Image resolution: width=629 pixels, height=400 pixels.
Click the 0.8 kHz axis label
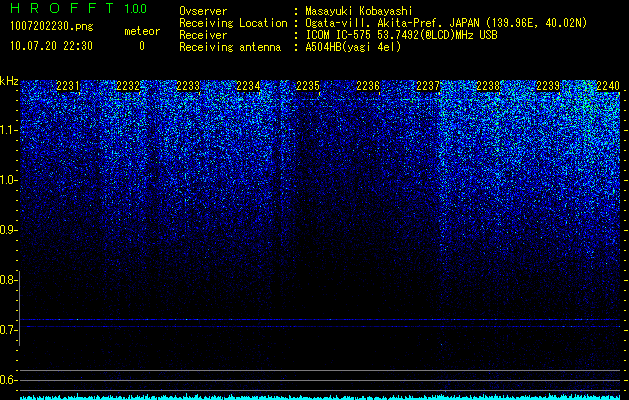click(x=8, y=280)
